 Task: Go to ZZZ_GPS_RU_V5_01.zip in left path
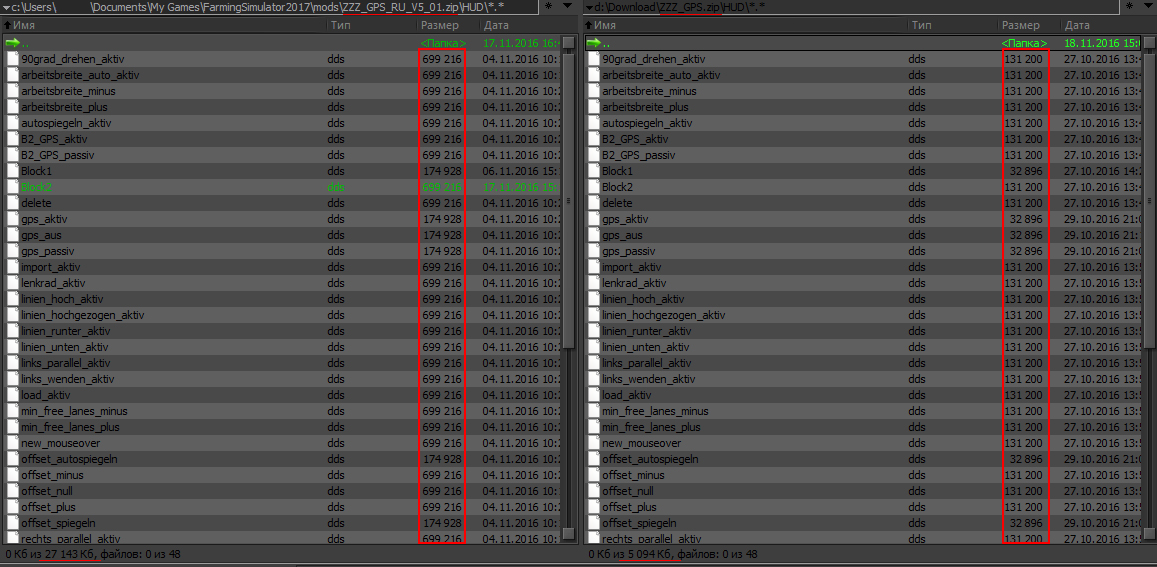point(401,7)
